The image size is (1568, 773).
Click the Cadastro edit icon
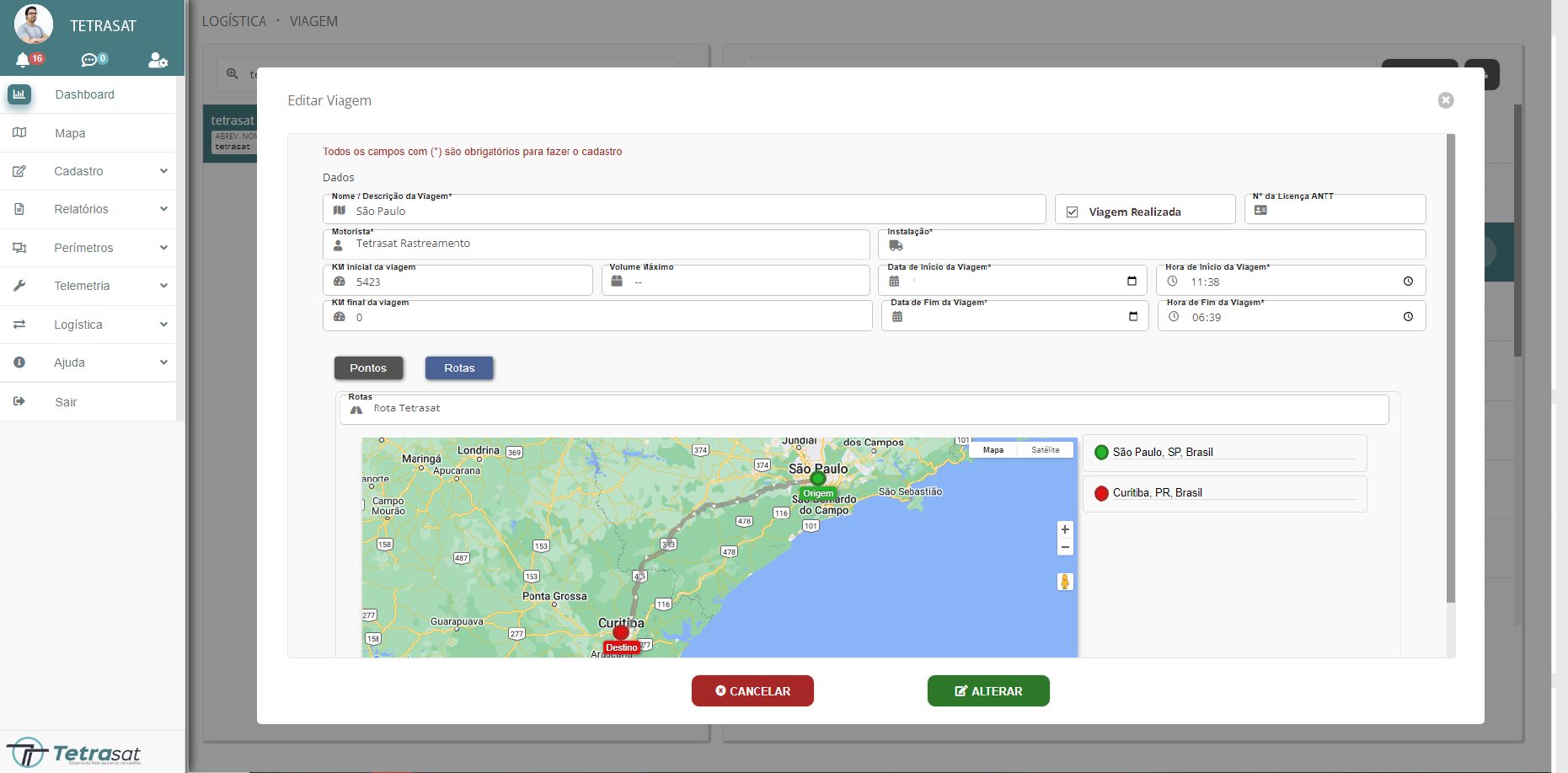(19, 171)
